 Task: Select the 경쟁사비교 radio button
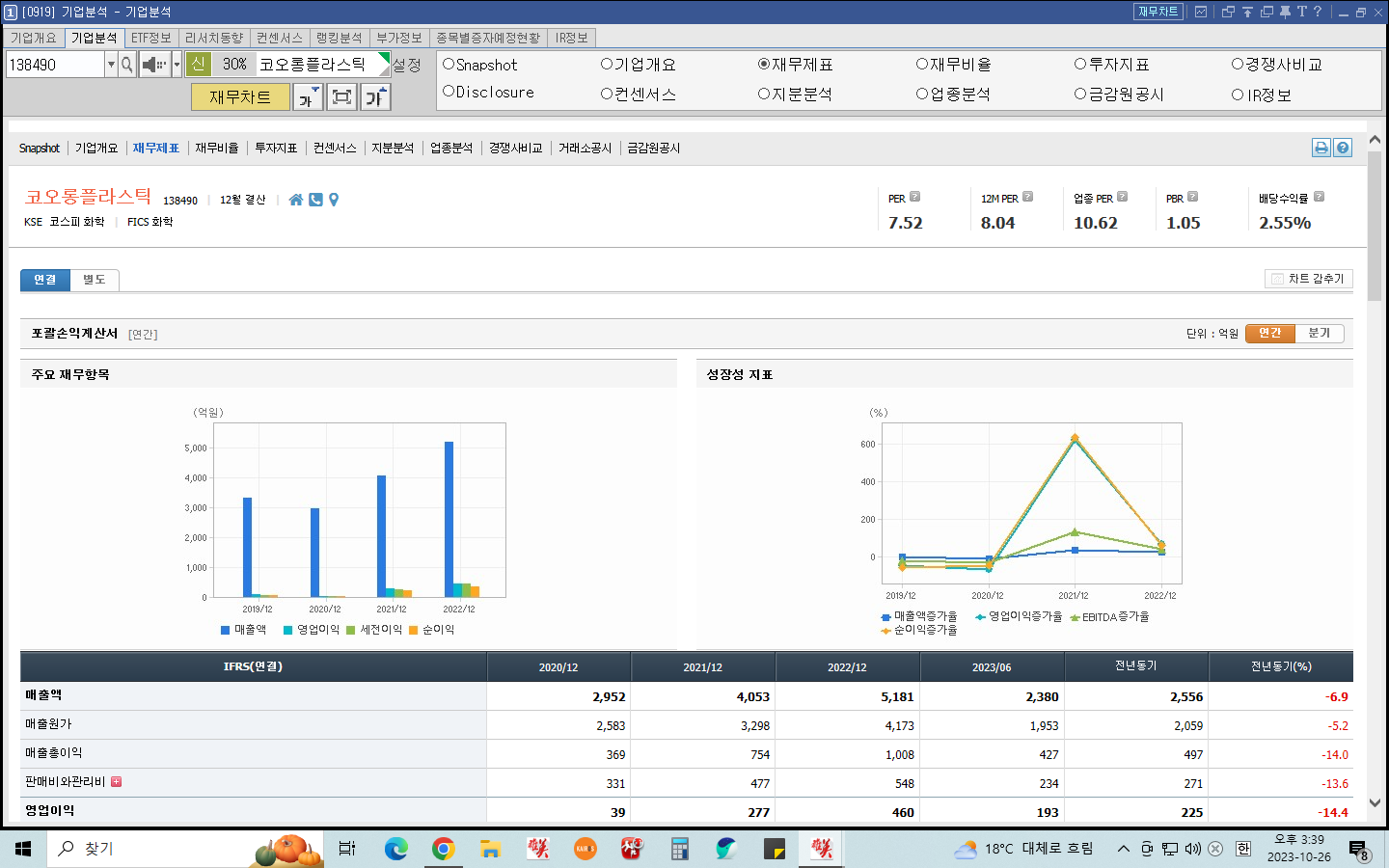click(x=1238, y=65)
